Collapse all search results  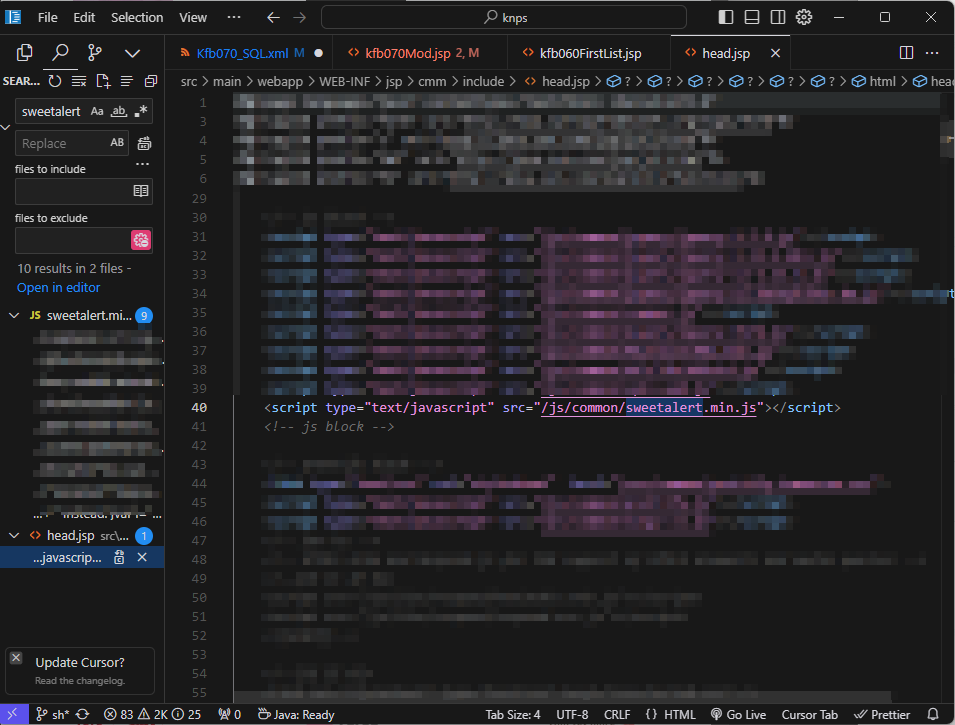[151, 81]
